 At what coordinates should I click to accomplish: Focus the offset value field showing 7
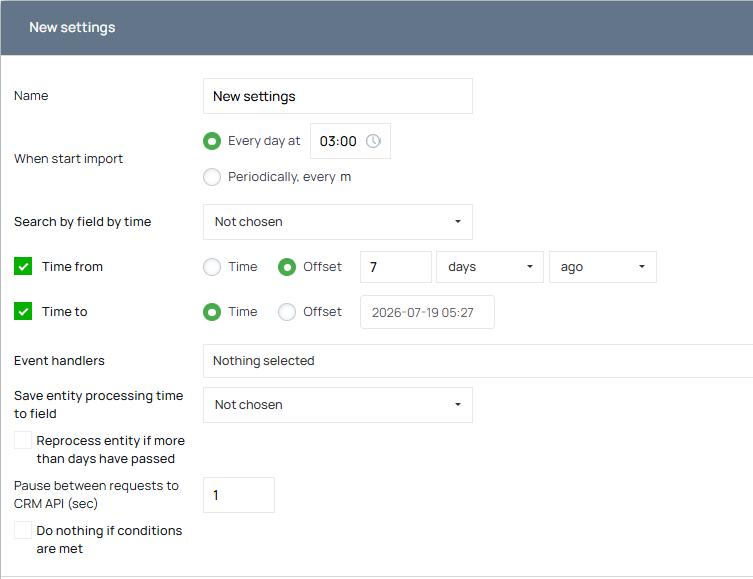[396, 267]
